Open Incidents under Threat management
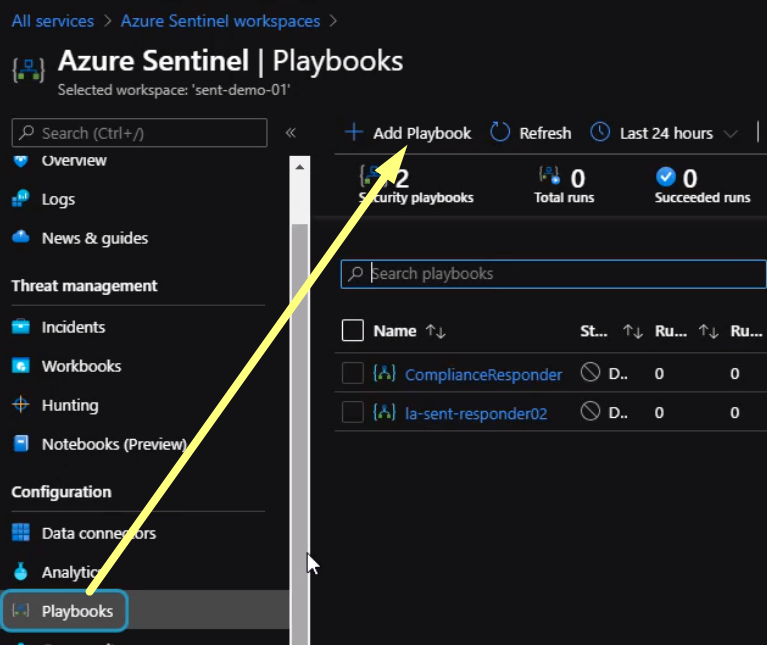This screenshot has height=645, width=767. 73,327
